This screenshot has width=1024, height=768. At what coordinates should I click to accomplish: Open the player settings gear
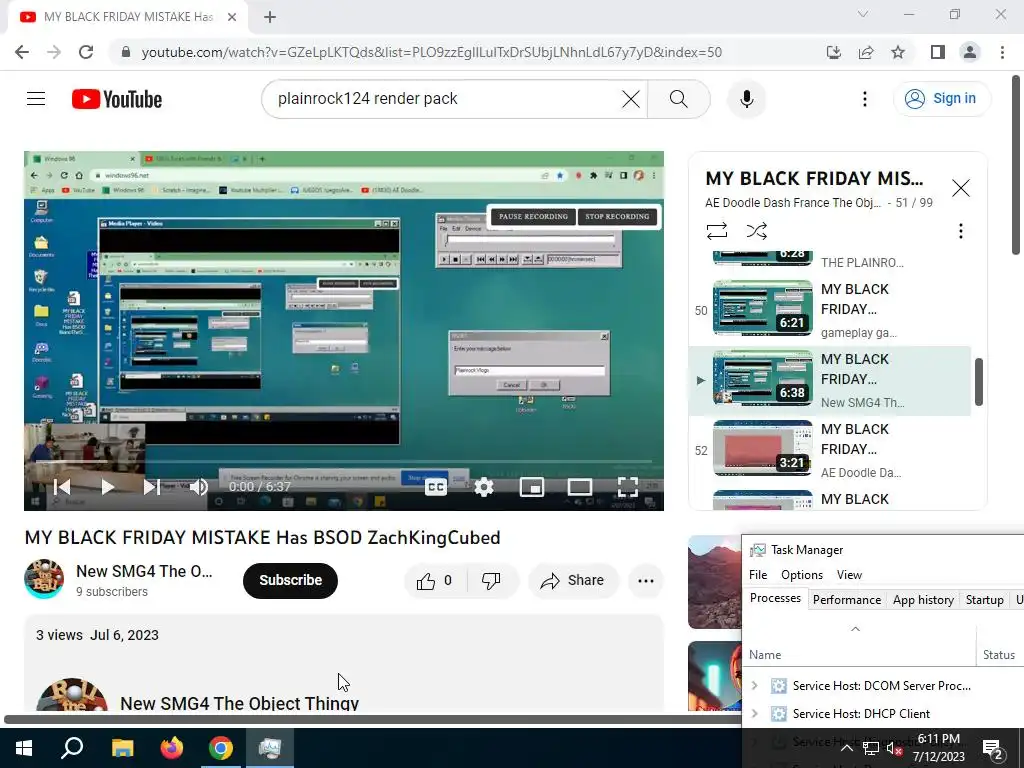pyautogui.click(x=484, y=487)
